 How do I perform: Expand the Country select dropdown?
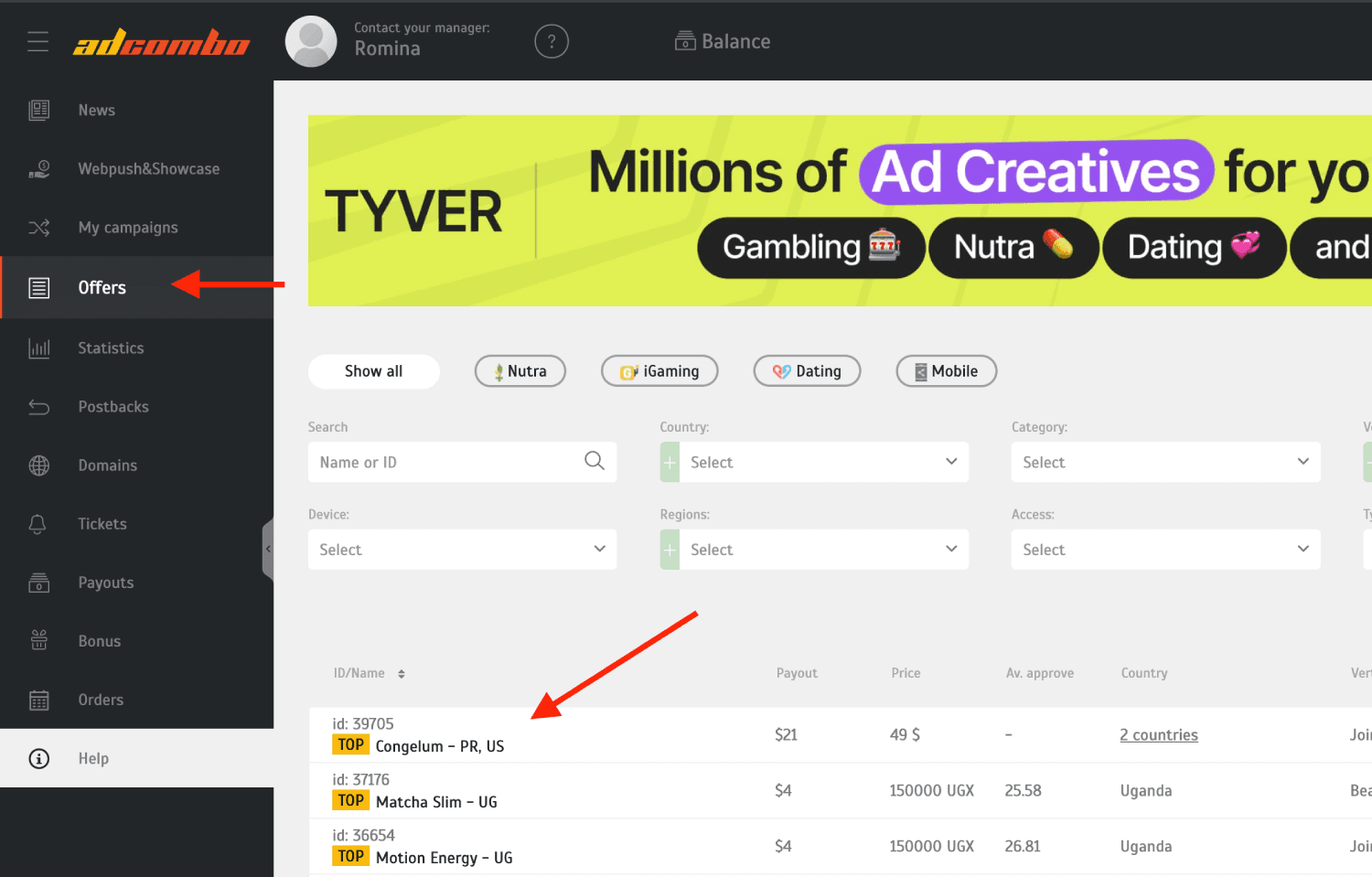(x=814, y=463)
